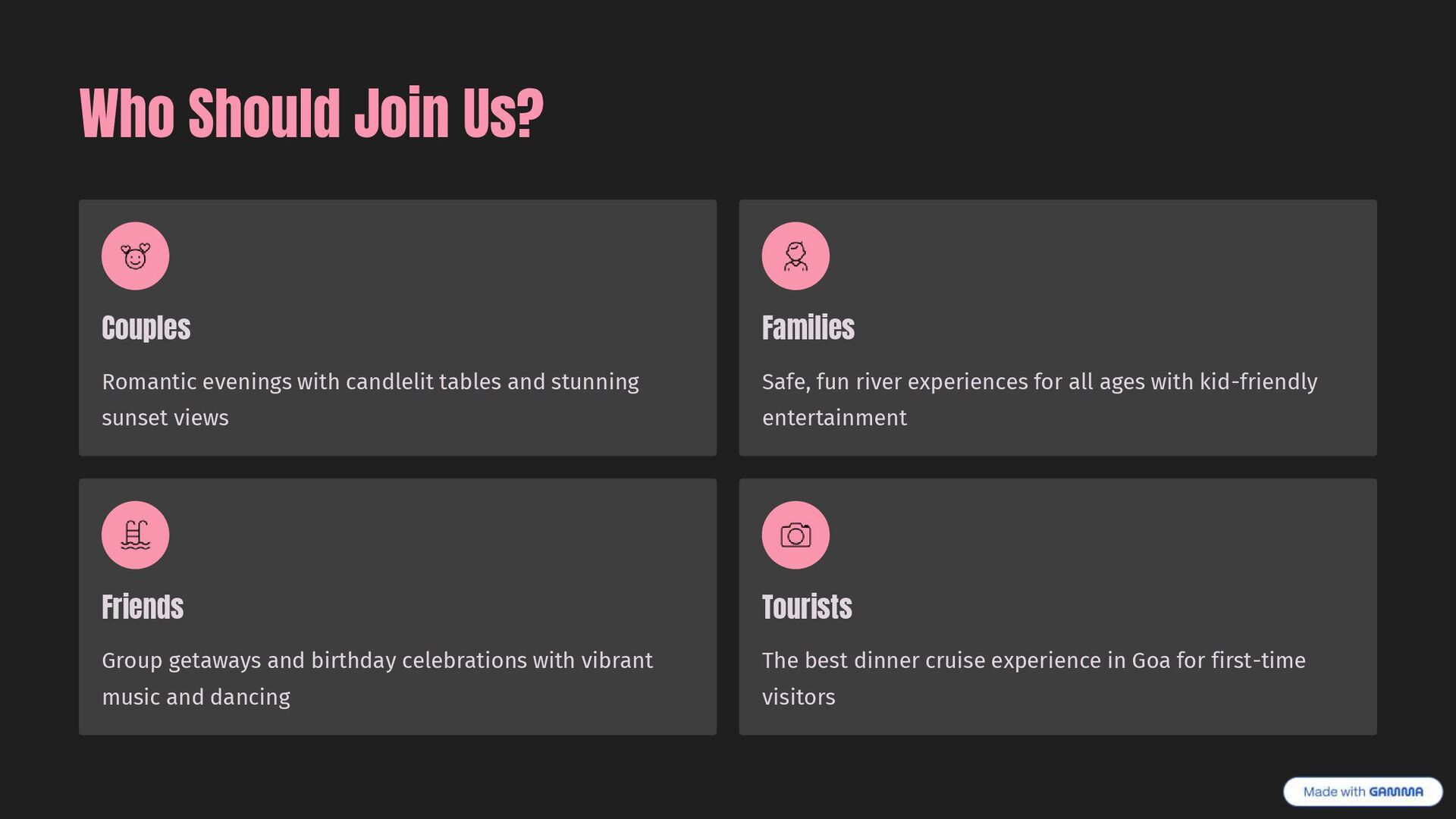This screenshot has height=819, width=1456.
Task: Click the Couples heart-face icon
Action: click(x=135, y=256)
